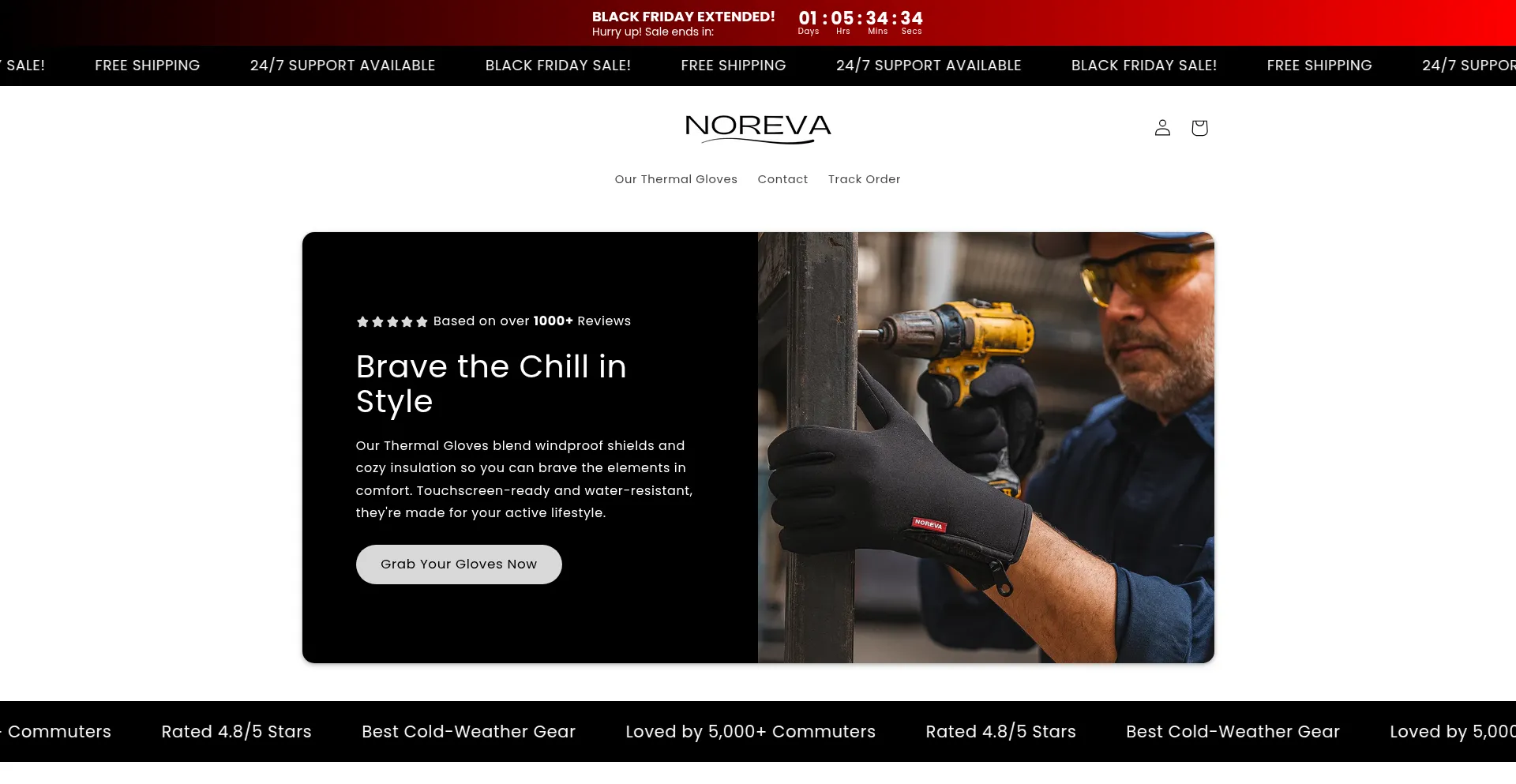
Task: Click the glove and drill hero image
Action: coord(986,448)
